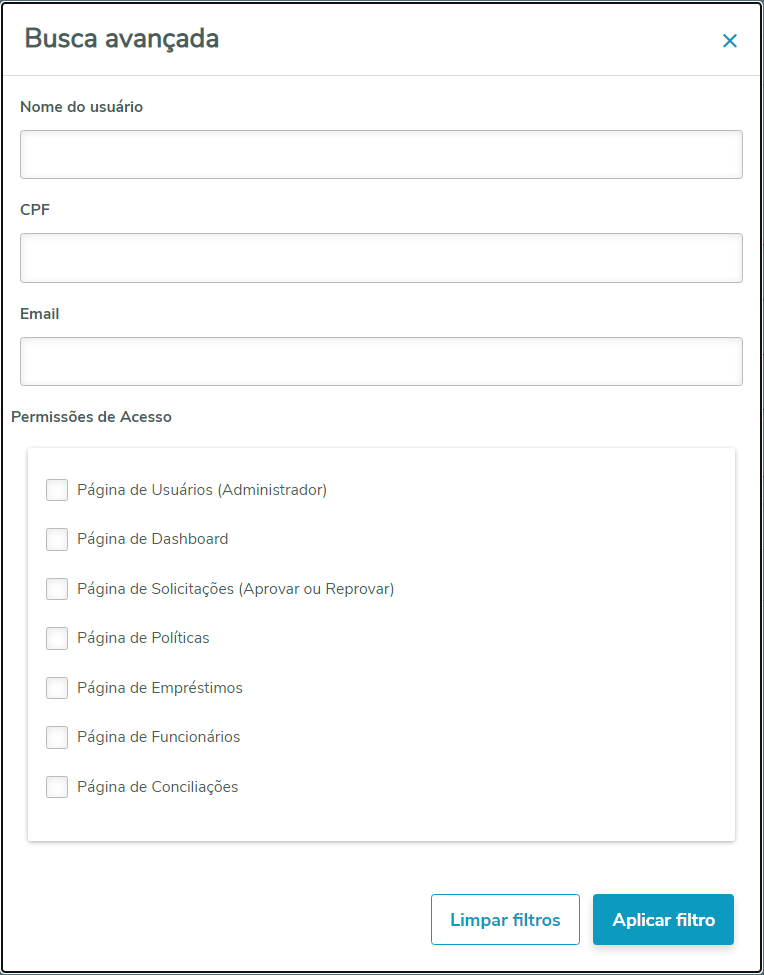
Task: Click the Limpar filtros button
Action: [505, 920]
